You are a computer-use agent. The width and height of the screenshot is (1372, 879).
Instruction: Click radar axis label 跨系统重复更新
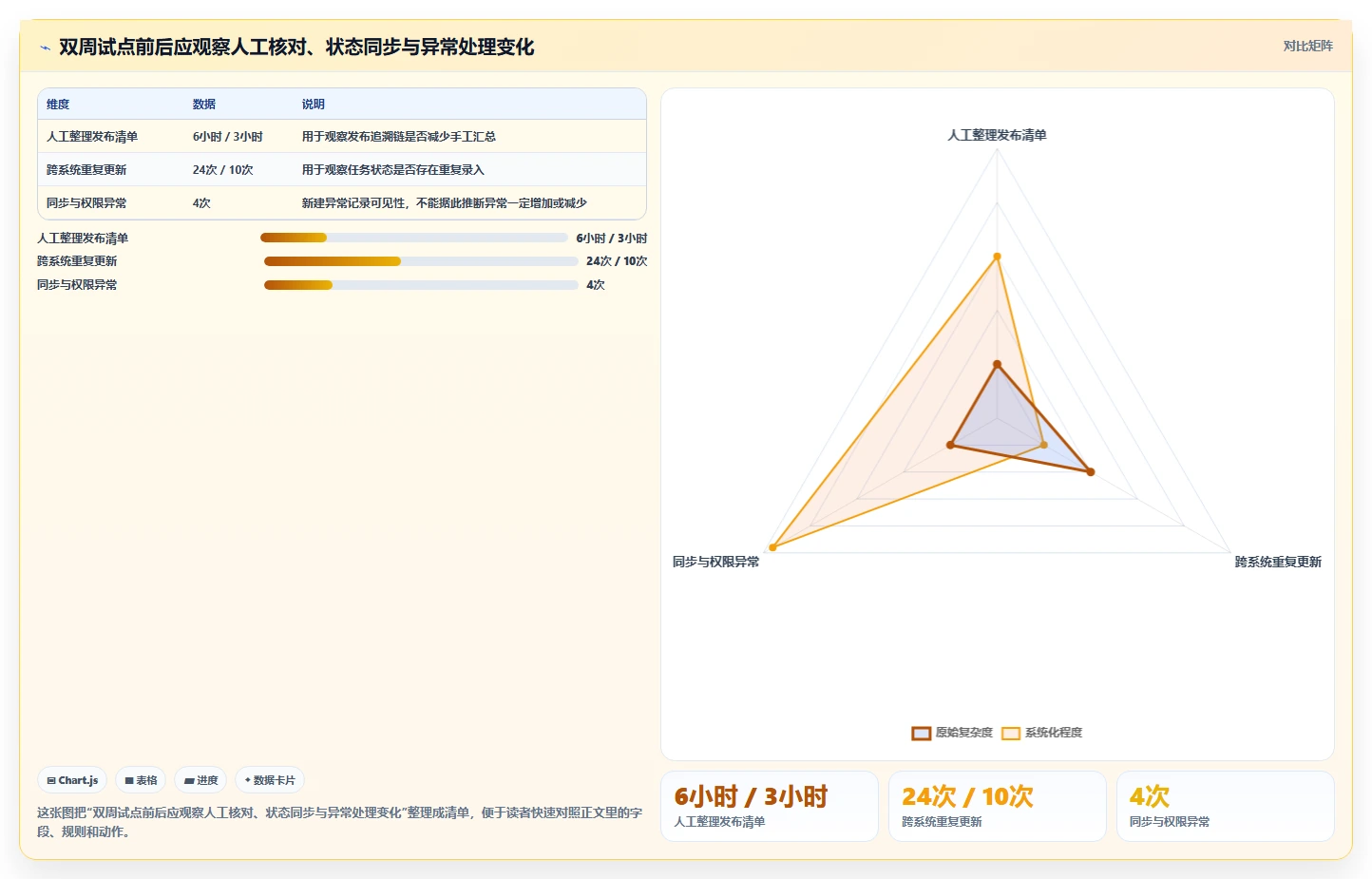pyautogui.click(x=1278, y=562)
